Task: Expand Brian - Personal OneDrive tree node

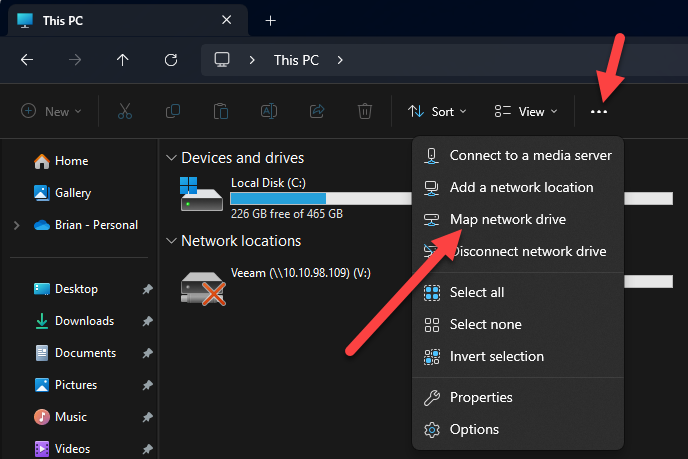Action: point(17,226)
